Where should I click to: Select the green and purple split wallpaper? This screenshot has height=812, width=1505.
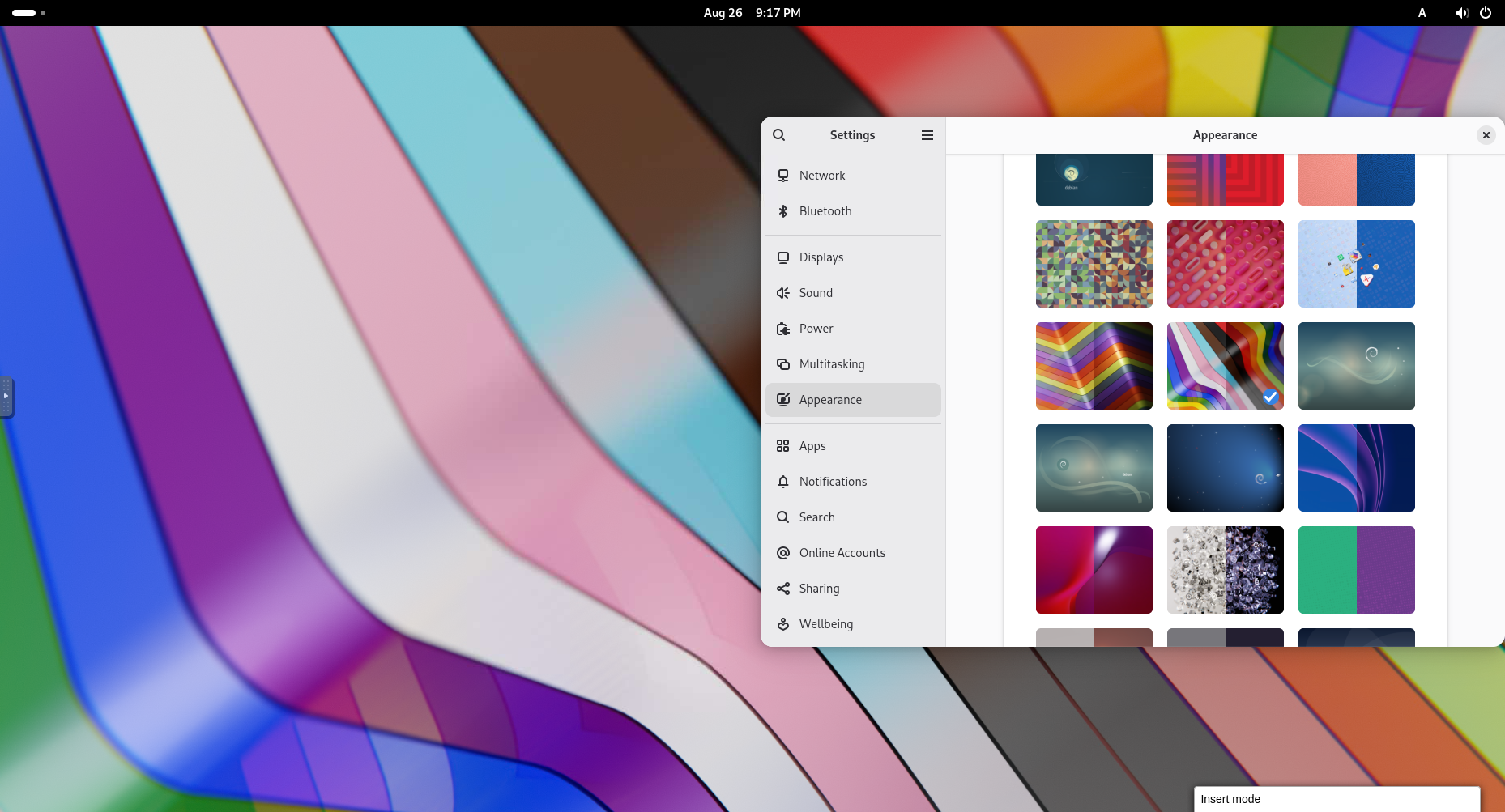point(1357,570)
